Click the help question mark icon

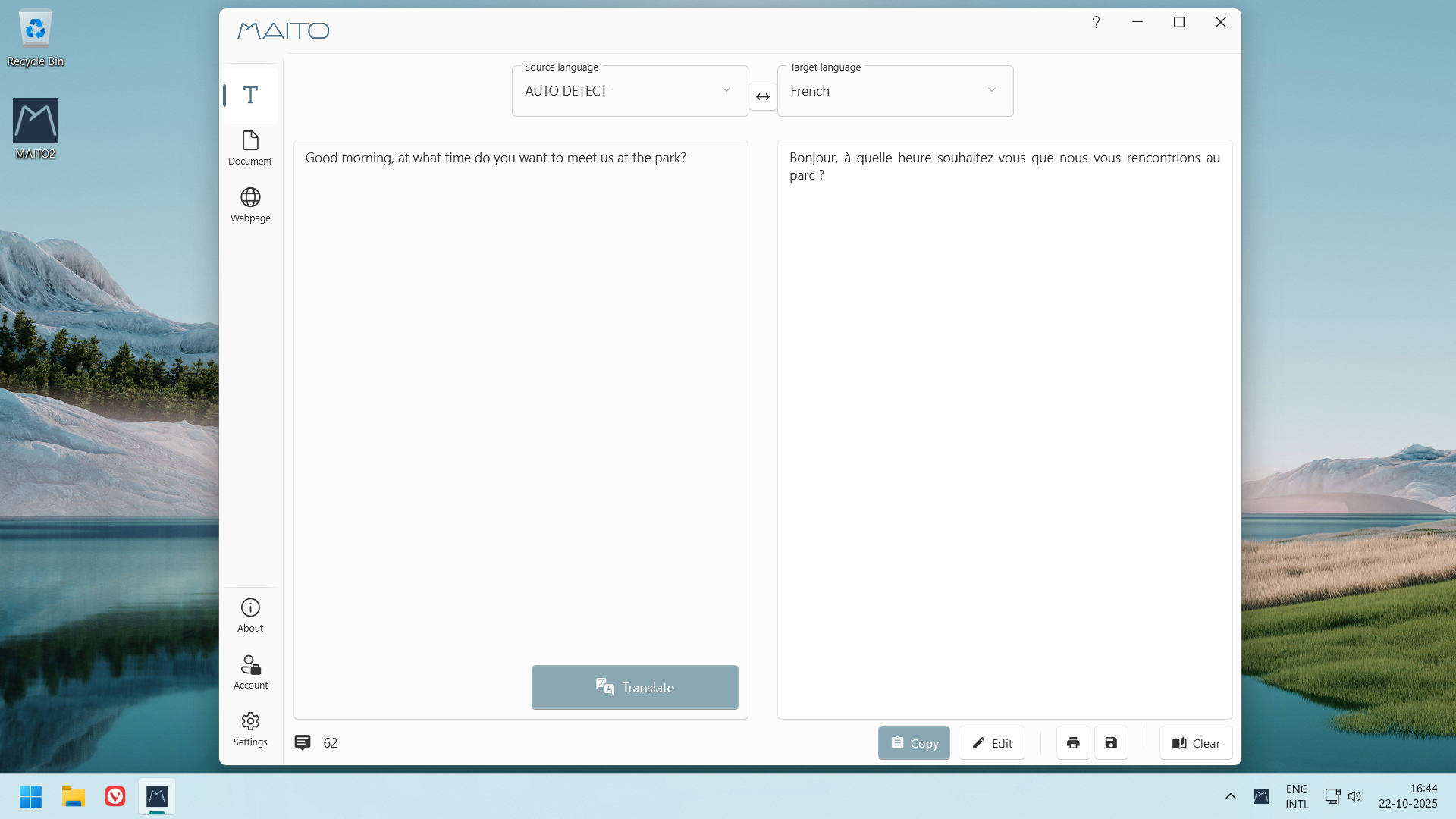tap(1096, 23)
